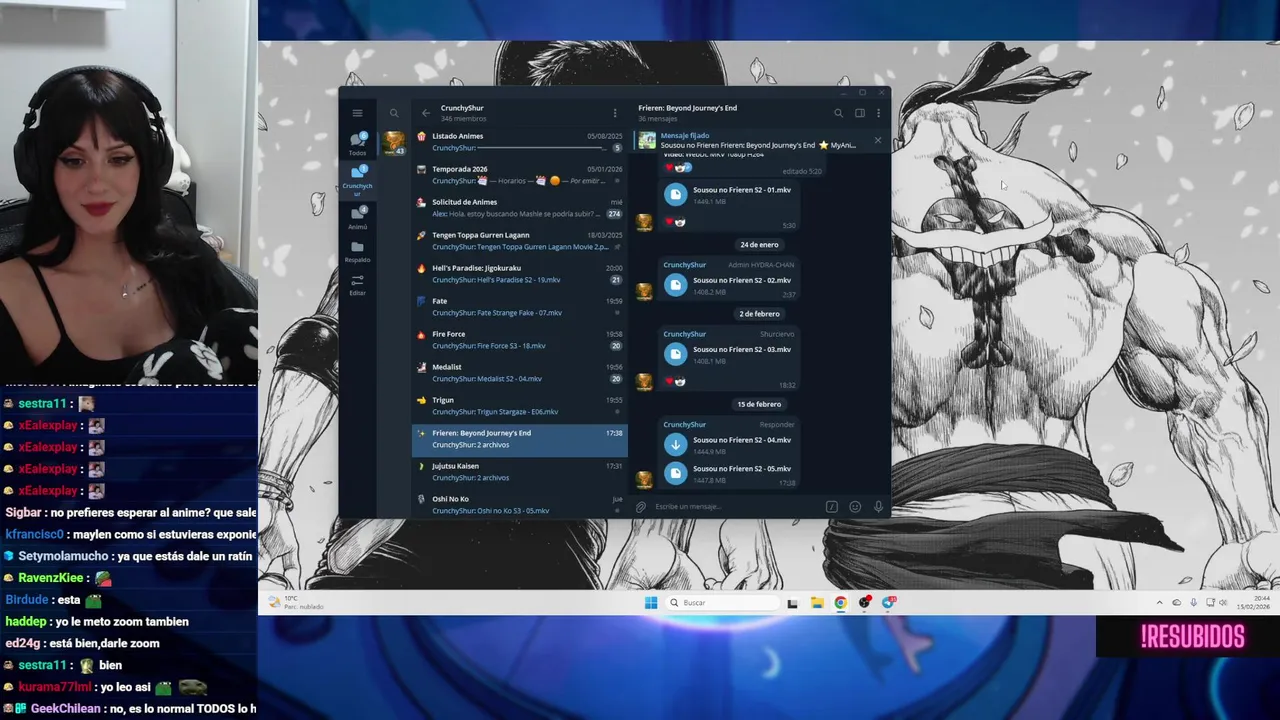
Task: Open Task View from the taskbar
Action: (792, 602)
